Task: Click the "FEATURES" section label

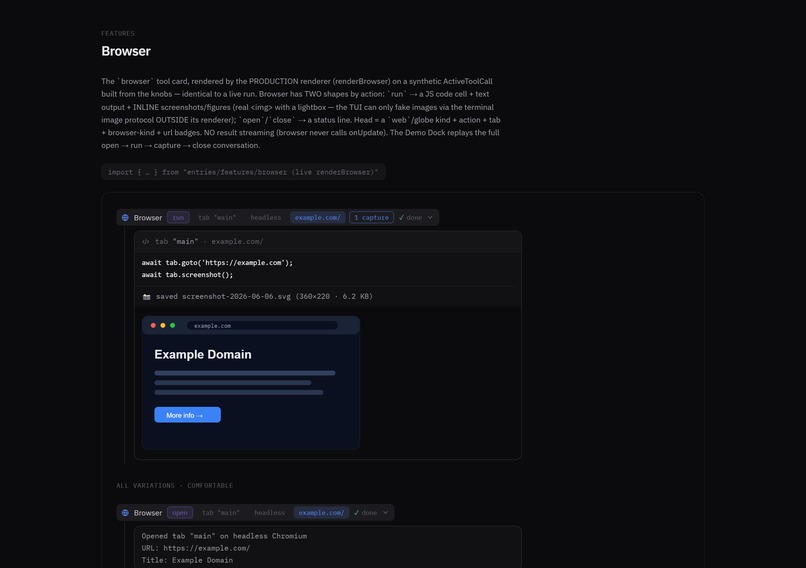Action: point(118,33)
